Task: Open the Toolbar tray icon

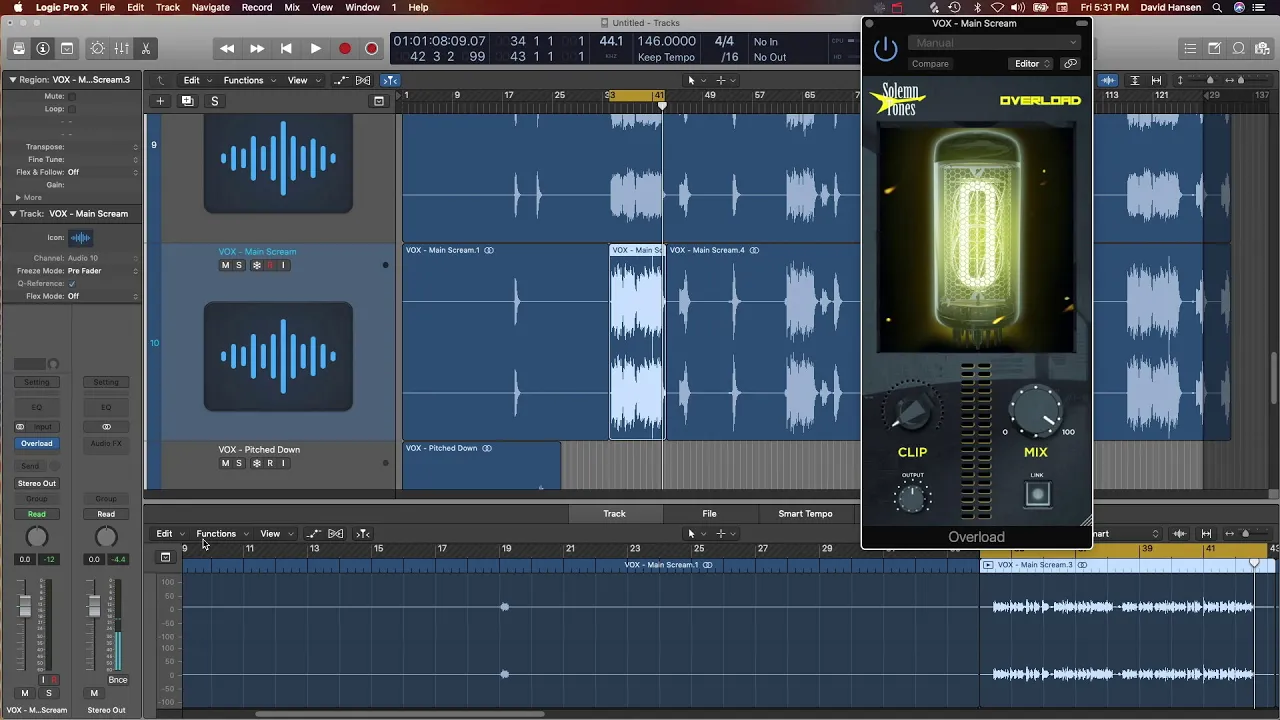Action: click(67, 48)
